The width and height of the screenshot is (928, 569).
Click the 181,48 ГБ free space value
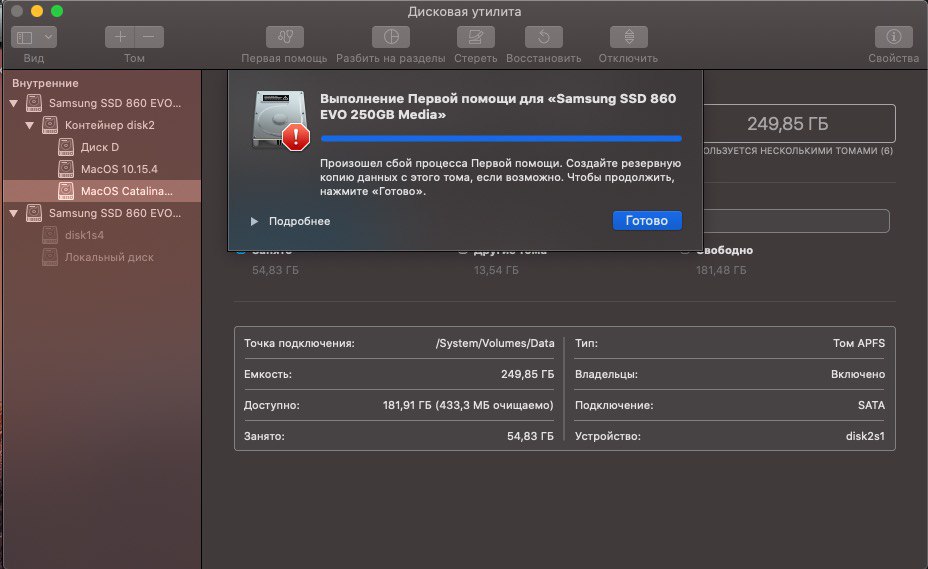click(x=721, y=270)
